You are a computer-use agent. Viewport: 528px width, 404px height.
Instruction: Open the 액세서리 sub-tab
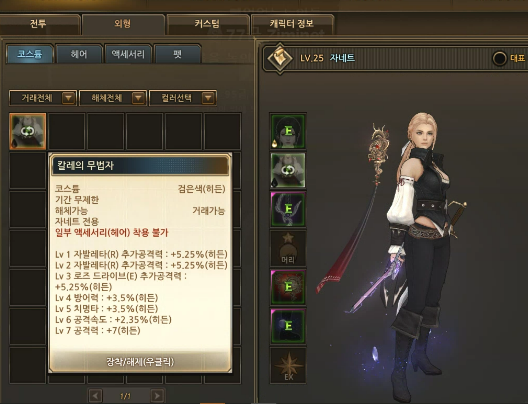coord(128,54)
